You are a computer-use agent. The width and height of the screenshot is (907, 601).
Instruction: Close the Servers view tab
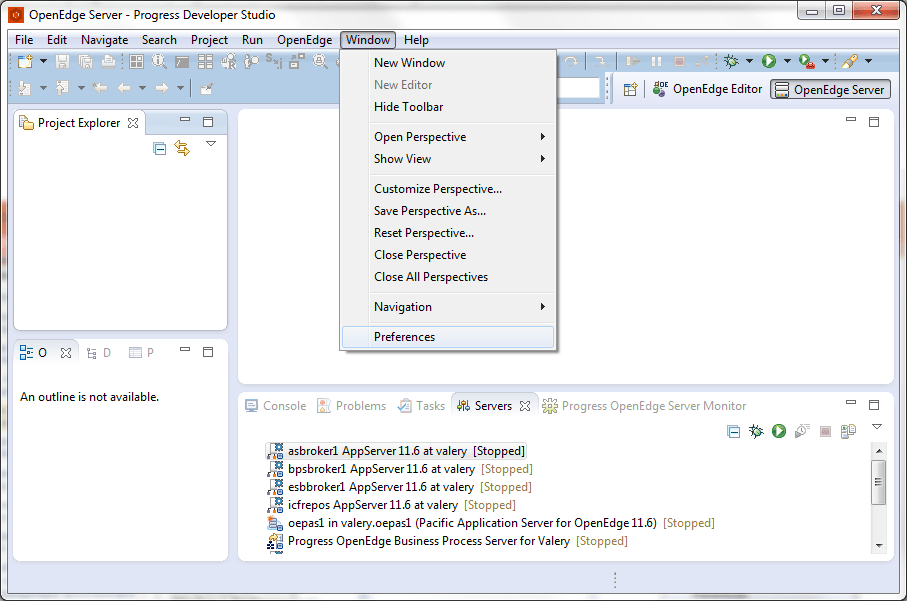(x=525, y=406)
